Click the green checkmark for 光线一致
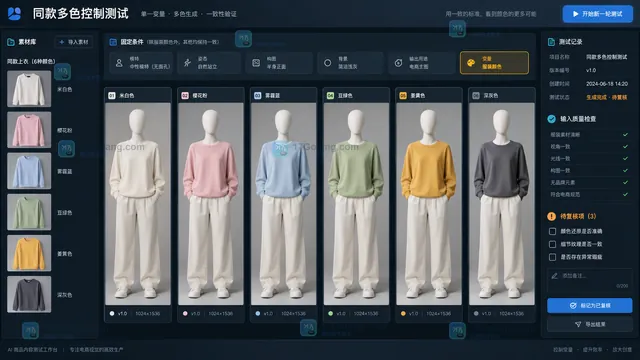The width and height of the screenshot is (640, 360). [625, 158]
